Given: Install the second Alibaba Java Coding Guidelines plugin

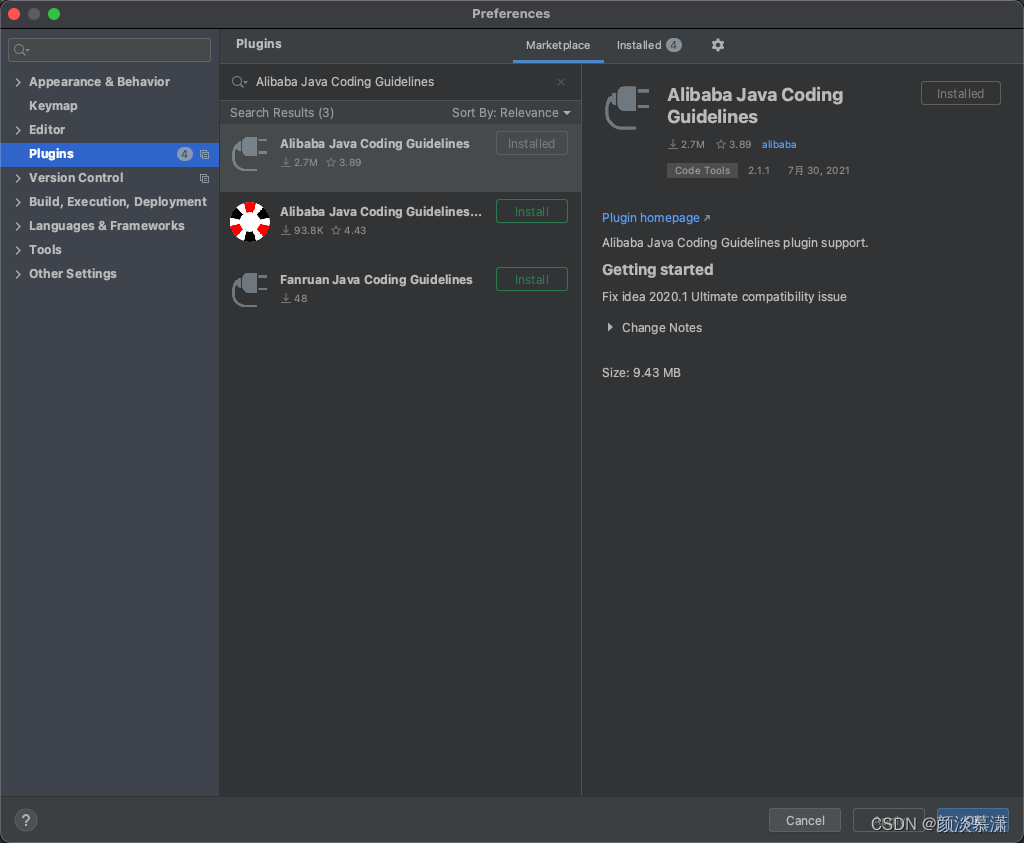Looking at the screenshot, I should click(532, 211).
